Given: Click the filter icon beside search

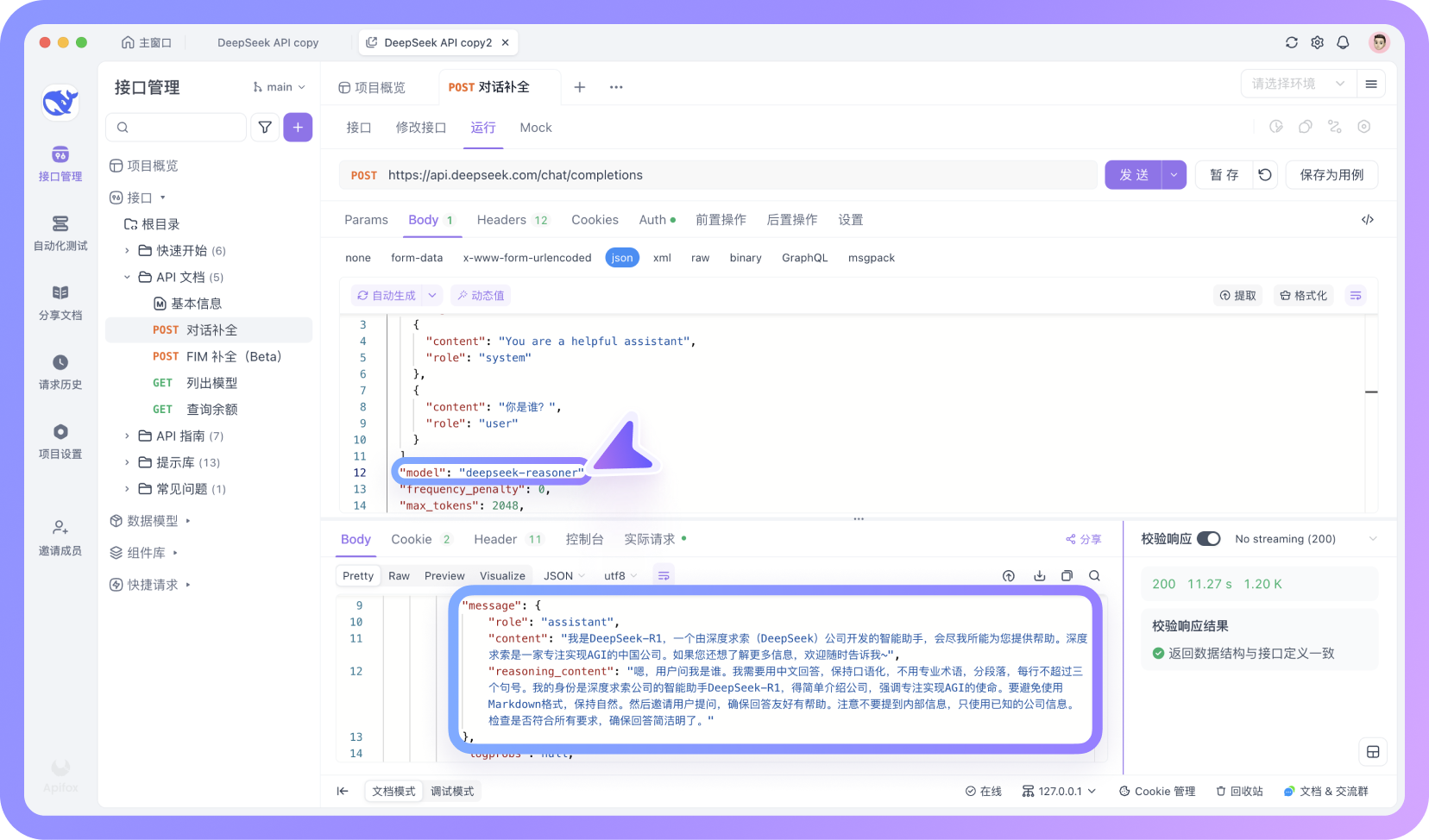Looking at the screenshot, I should click(265, 128).
